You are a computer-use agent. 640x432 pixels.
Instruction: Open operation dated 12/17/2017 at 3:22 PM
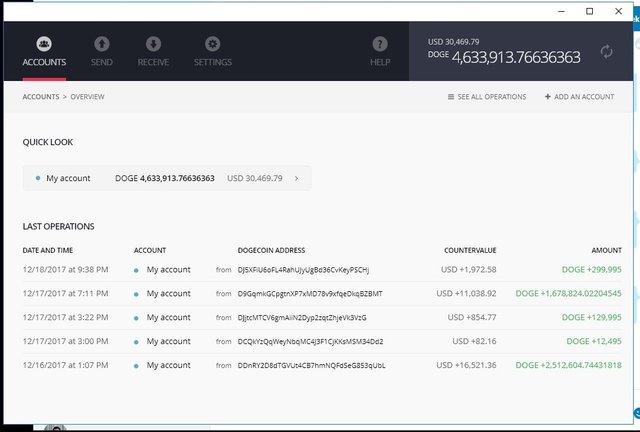[x=65, y=317]
